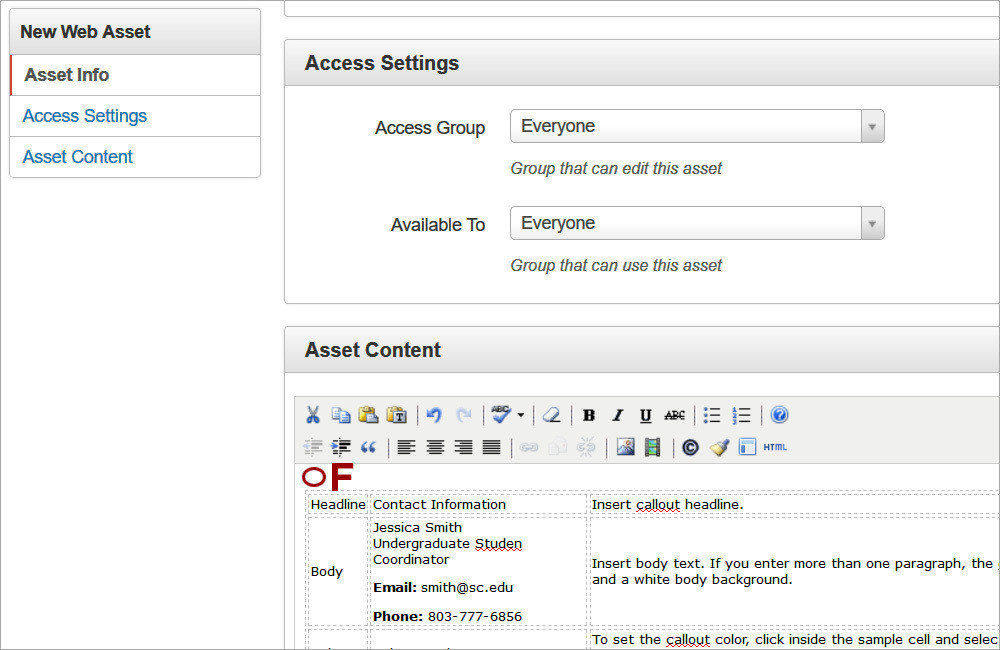Click the editor help button
This screenshot has width=1000, height=650.
[x=778, y=414]
